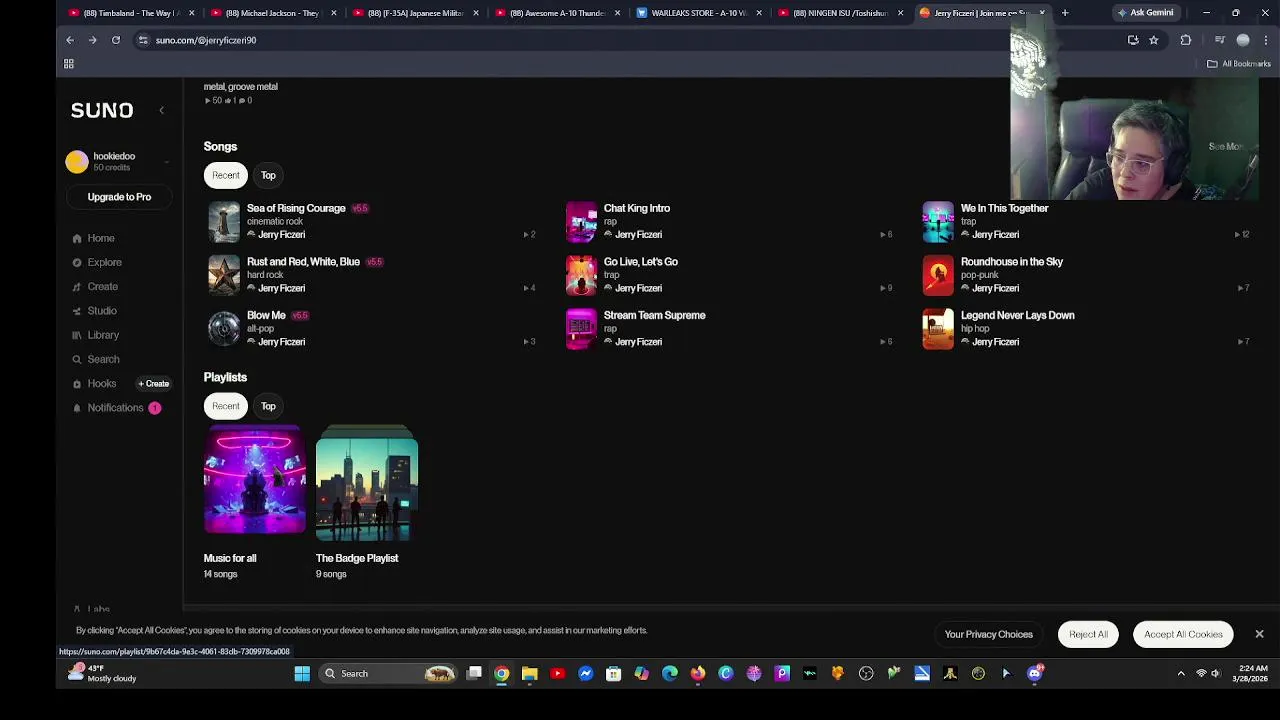Open the All Bookmarks folder
The height and width of the screenshot is (720, 1280).
(1239, 64)
